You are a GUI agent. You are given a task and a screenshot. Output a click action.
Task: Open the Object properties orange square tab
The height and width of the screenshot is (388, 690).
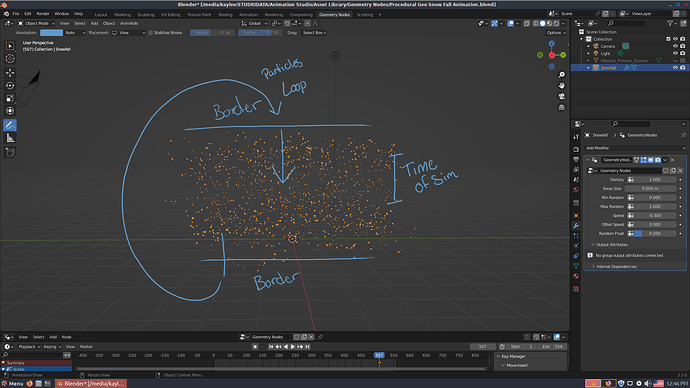pos(576,216)
